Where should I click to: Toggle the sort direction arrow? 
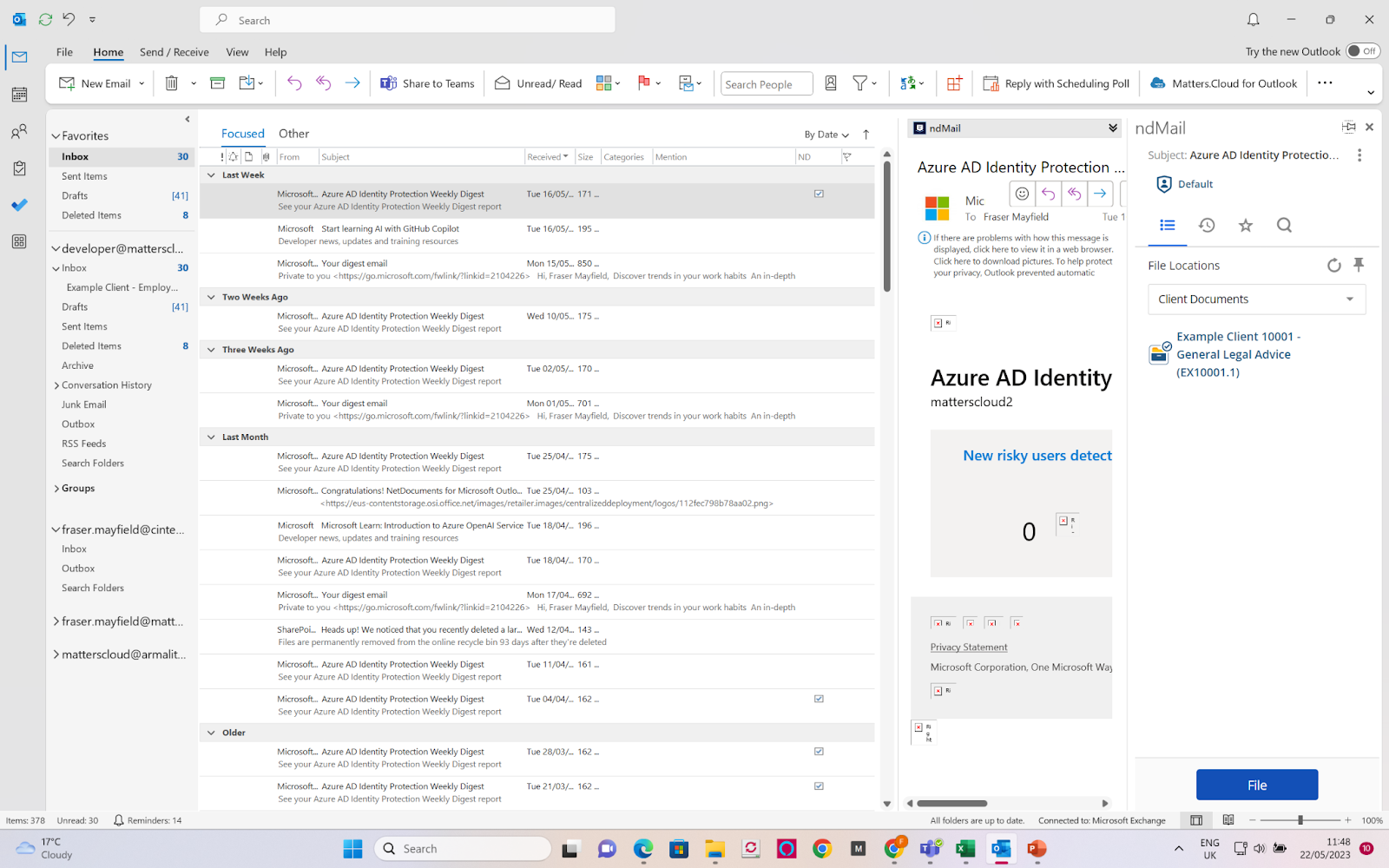(x=866, y=135)
